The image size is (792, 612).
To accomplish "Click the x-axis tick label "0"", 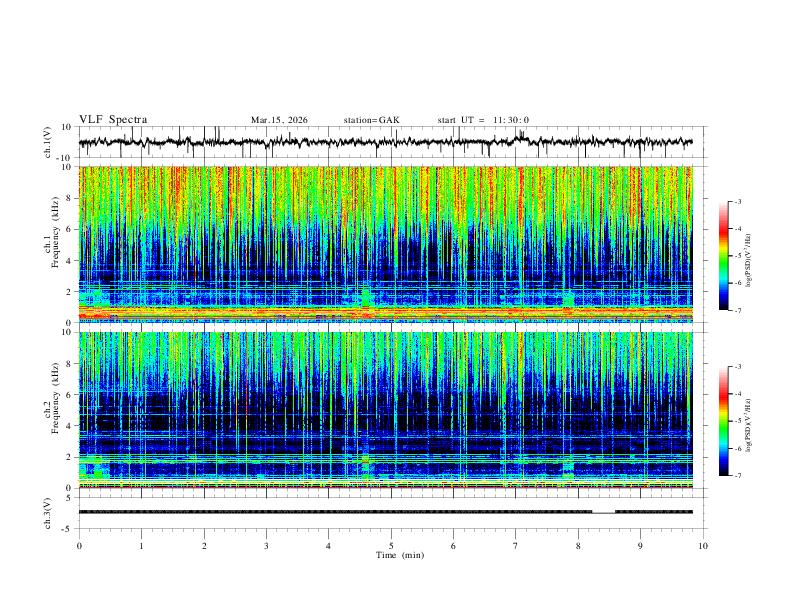I will tap(79, 546).
